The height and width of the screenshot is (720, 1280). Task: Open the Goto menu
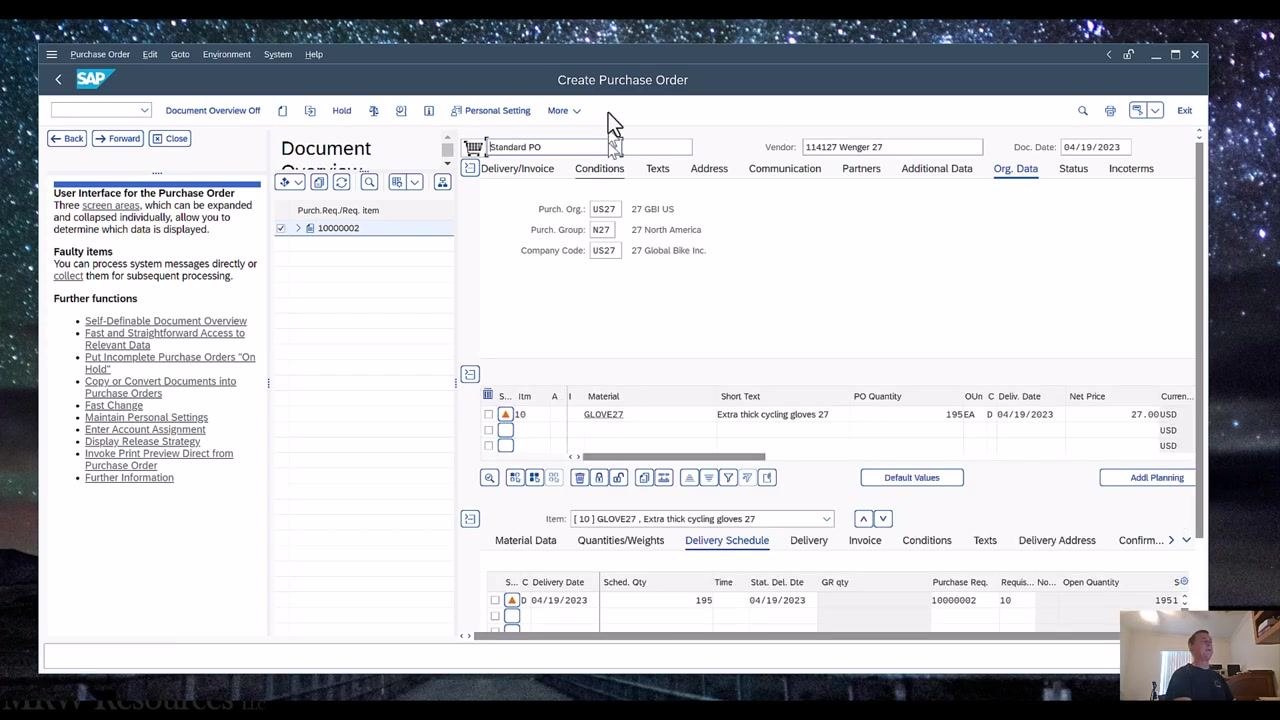click(x=180, y=55)
